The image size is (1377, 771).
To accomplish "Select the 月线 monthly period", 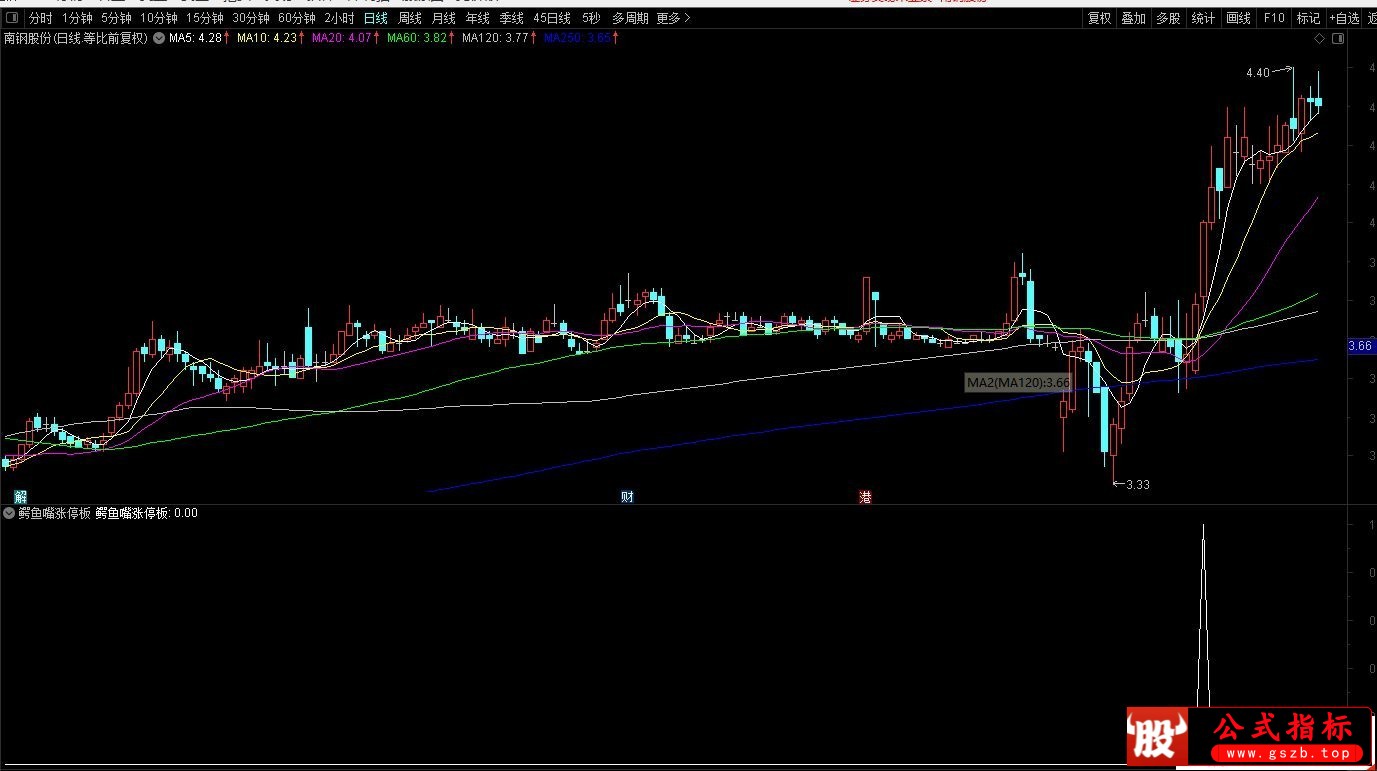I will pyautogui.click(x=444, y=18).
